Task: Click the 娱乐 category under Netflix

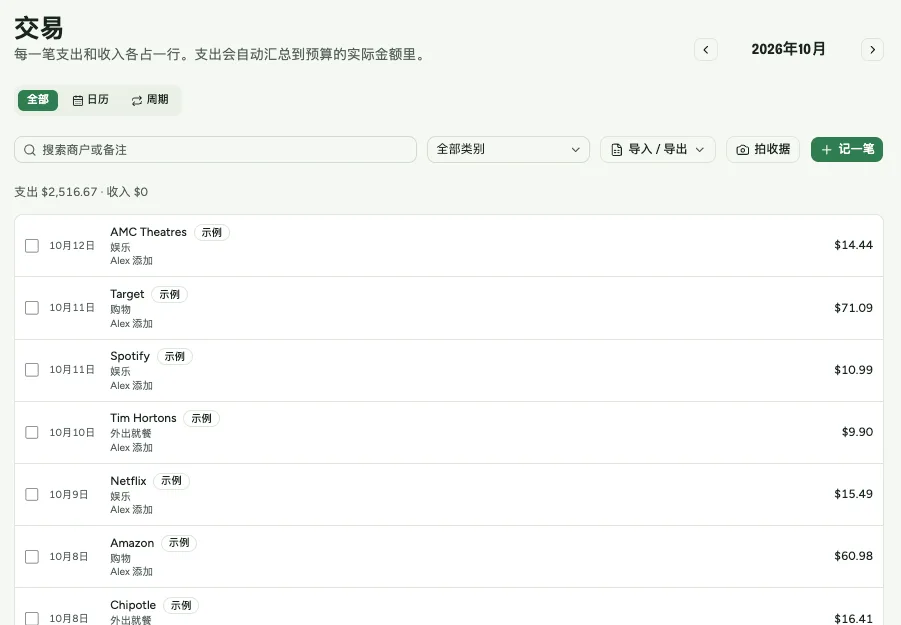Action: point(121,496)
